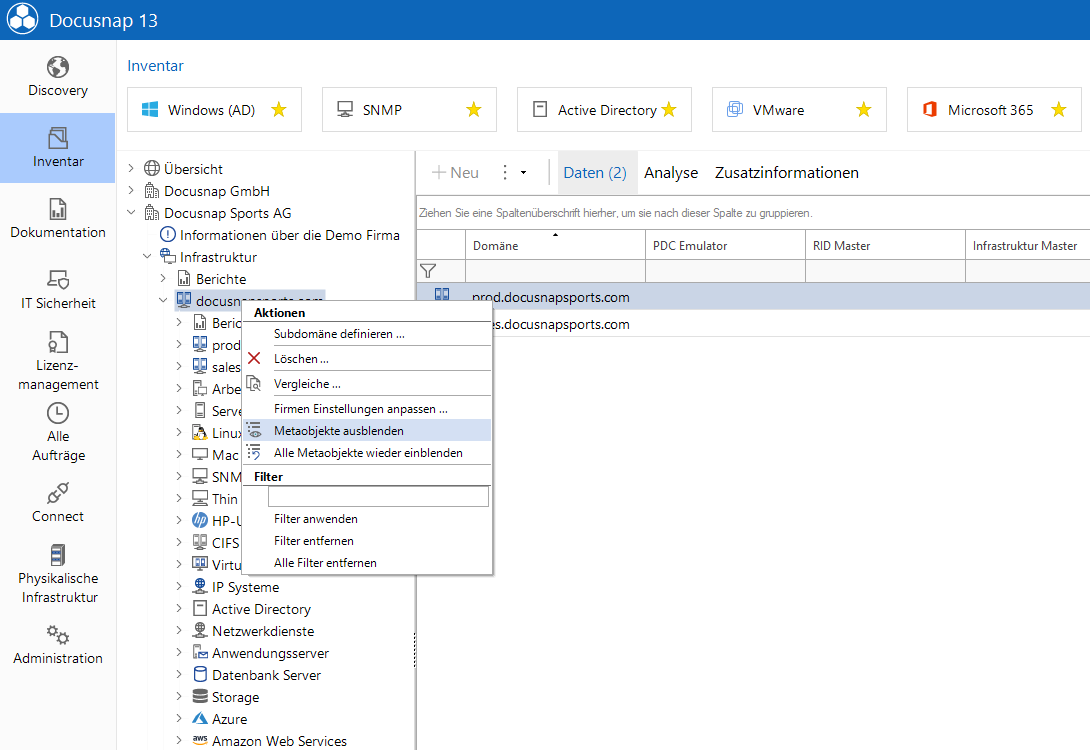Select Metaobjekte ausblenden entry

tap(367, 430)
